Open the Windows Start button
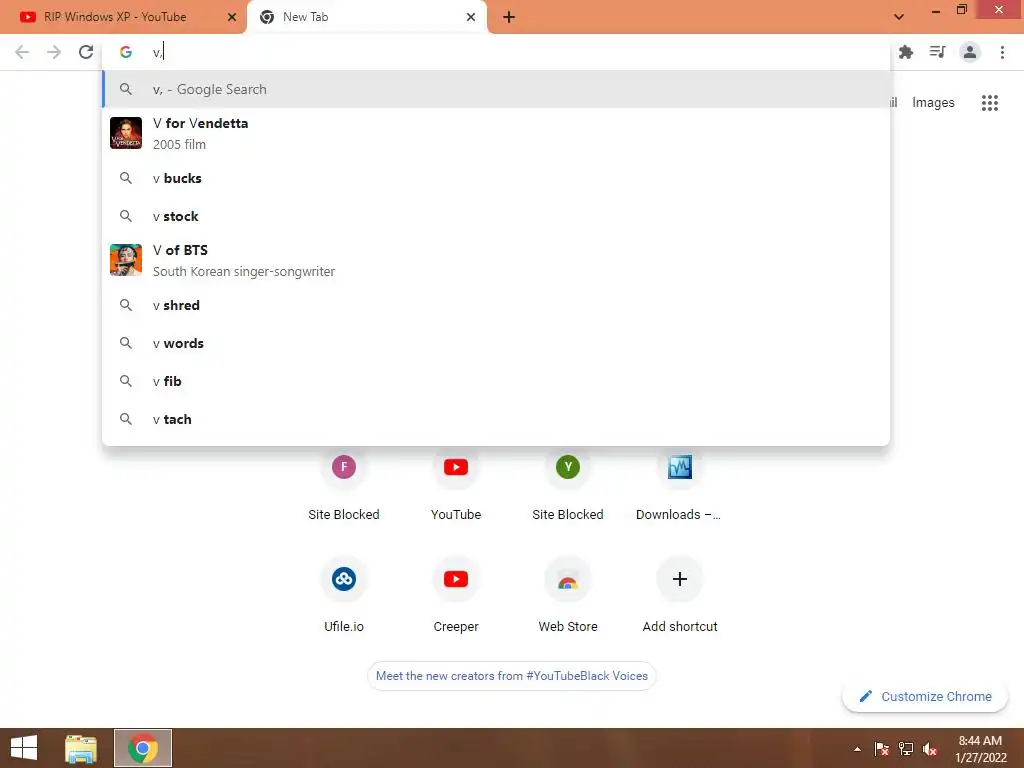 point(24,748)
